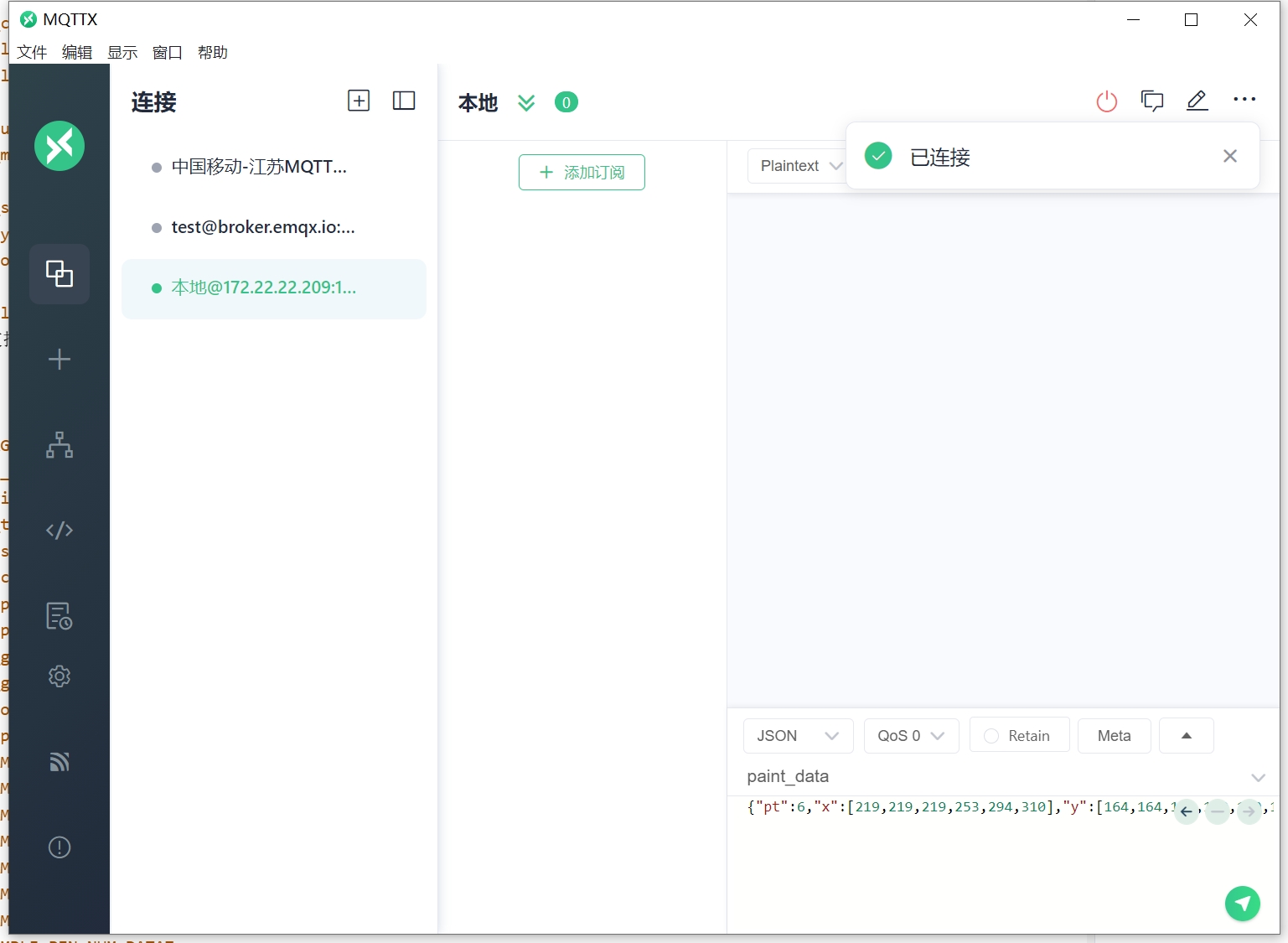Image resolution: width=1288 pixels, height=943 pixels.
Task: Clear payload history with the minus button
Action: click(1218, 811)
